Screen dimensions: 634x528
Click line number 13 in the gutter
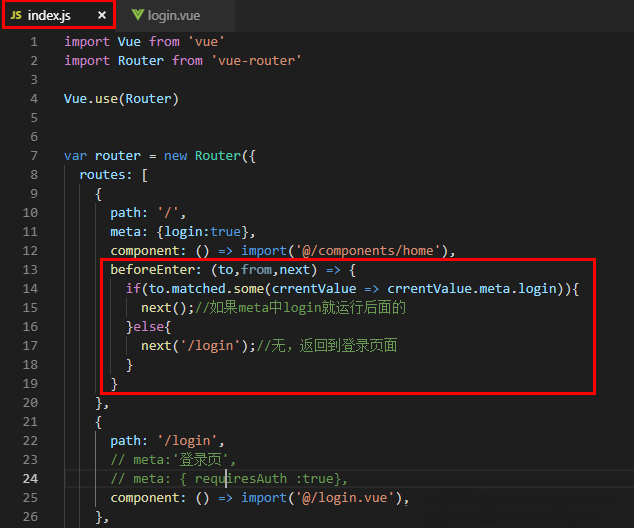coord(30,270)
